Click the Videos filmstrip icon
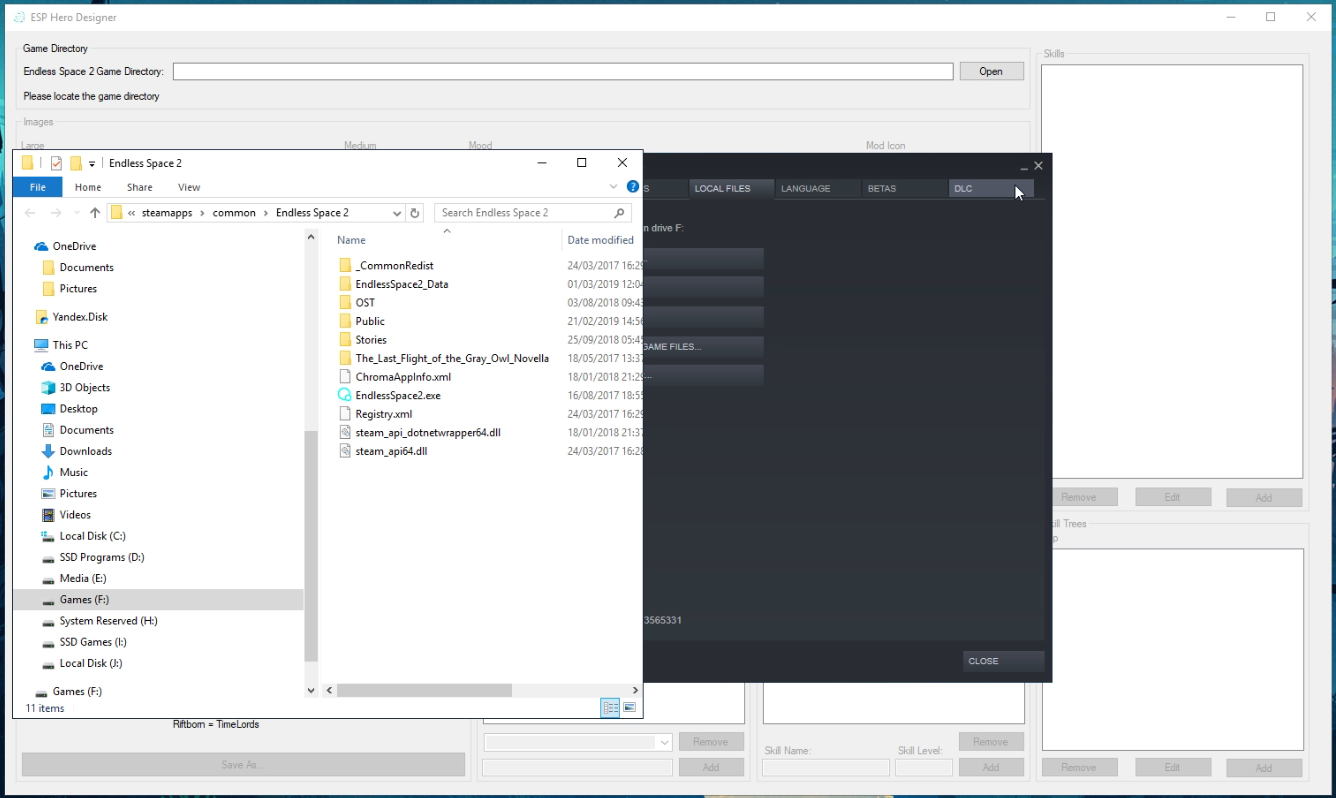Screen dimensions: 1336x798 tap(48, 515)
